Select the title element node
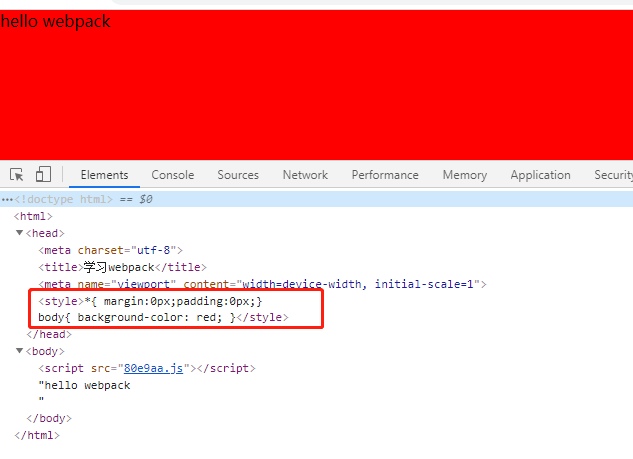 (121, 267)
